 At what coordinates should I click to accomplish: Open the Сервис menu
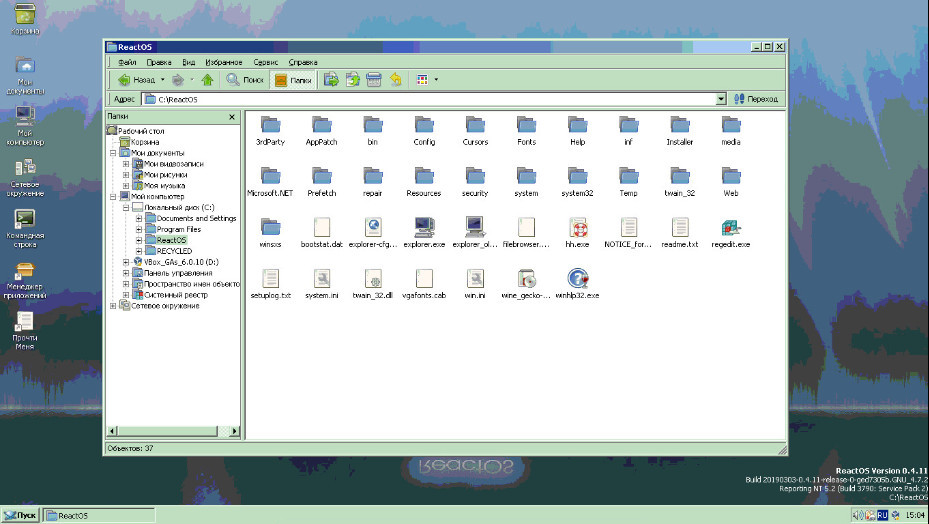[265, 62]
